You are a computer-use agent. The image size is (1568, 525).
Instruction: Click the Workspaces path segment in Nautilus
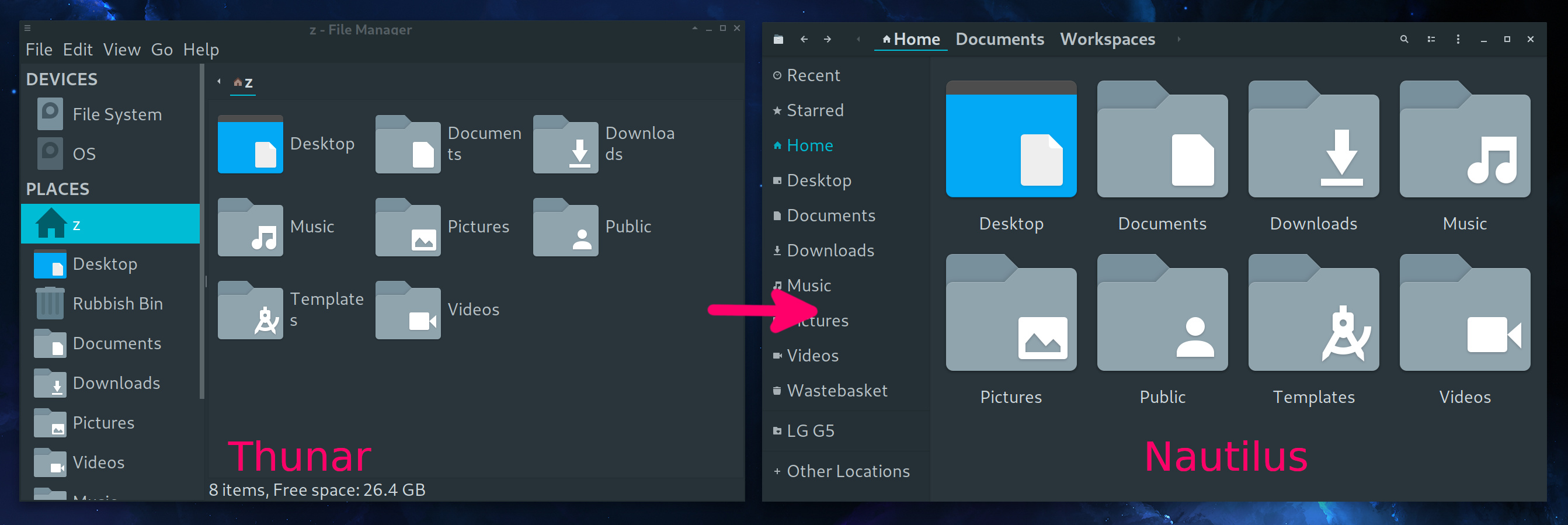(1107, 39)
